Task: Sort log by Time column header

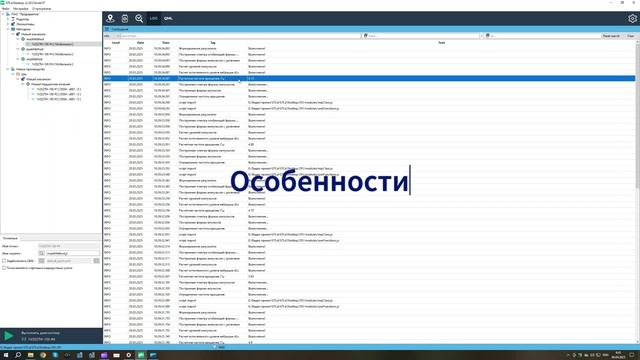Action: tap(165, 42)
